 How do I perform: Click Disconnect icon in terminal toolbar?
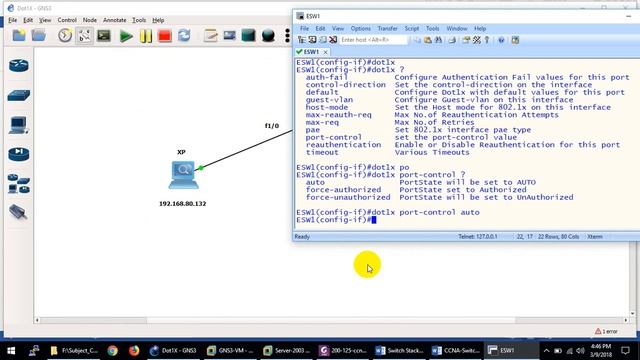(x=333, y=40)
